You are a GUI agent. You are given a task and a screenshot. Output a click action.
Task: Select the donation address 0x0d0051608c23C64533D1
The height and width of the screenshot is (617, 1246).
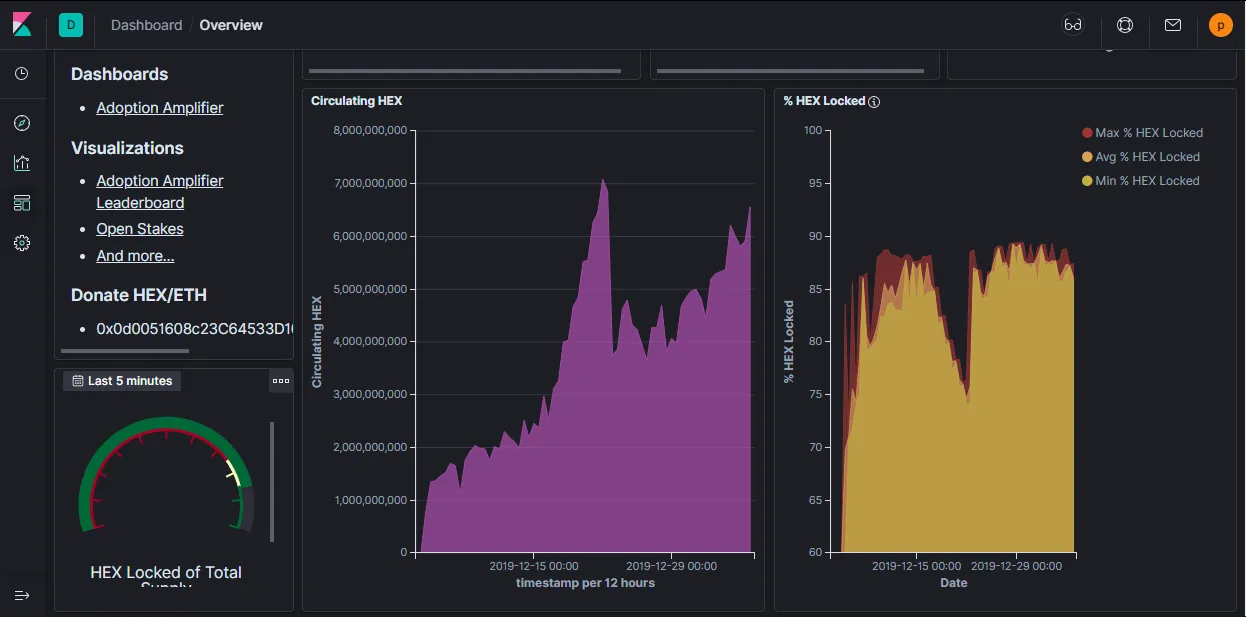(194, 328)
